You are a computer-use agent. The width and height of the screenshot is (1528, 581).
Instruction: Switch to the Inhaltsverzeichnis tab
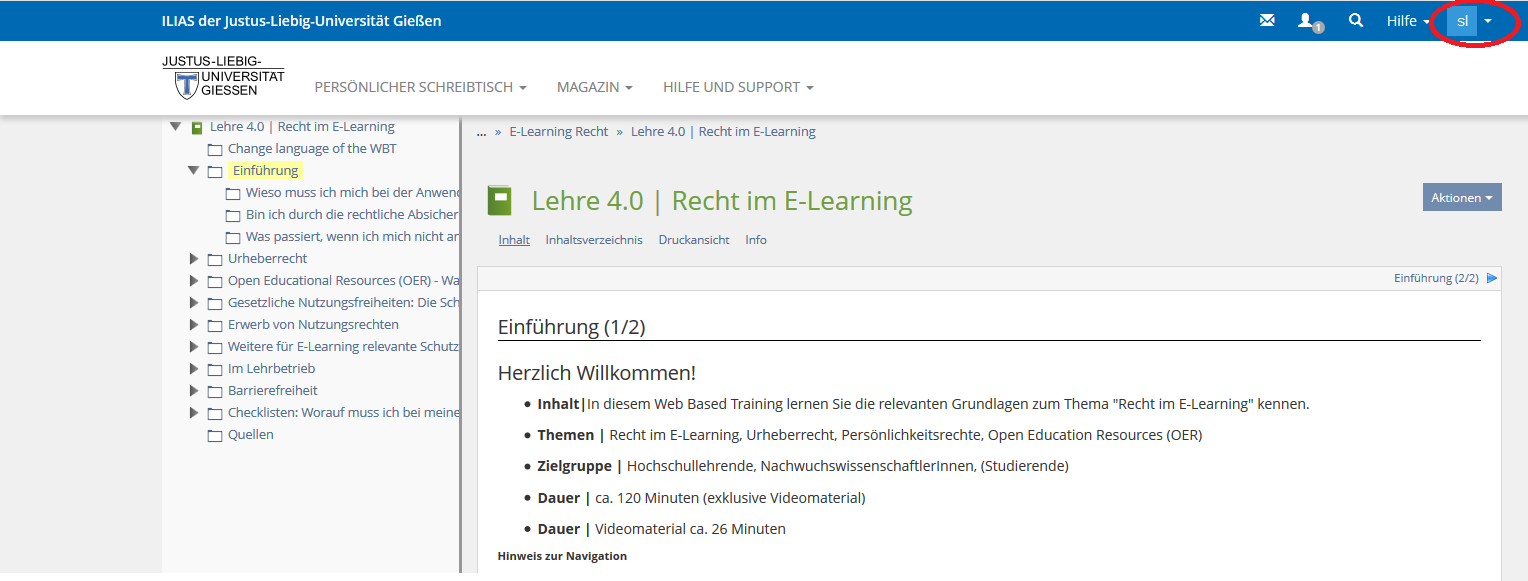point(593,240)
